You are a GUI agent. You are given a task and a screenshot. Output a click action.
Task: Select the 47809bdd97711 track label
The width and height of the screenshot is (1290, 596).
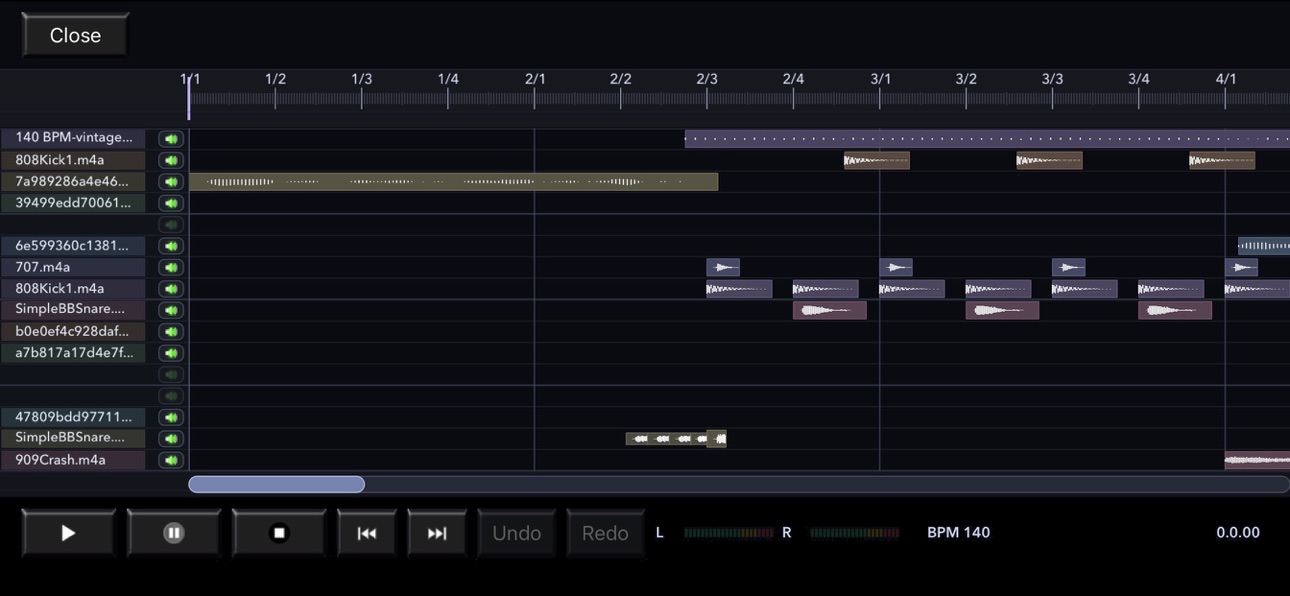pos(73,417)
